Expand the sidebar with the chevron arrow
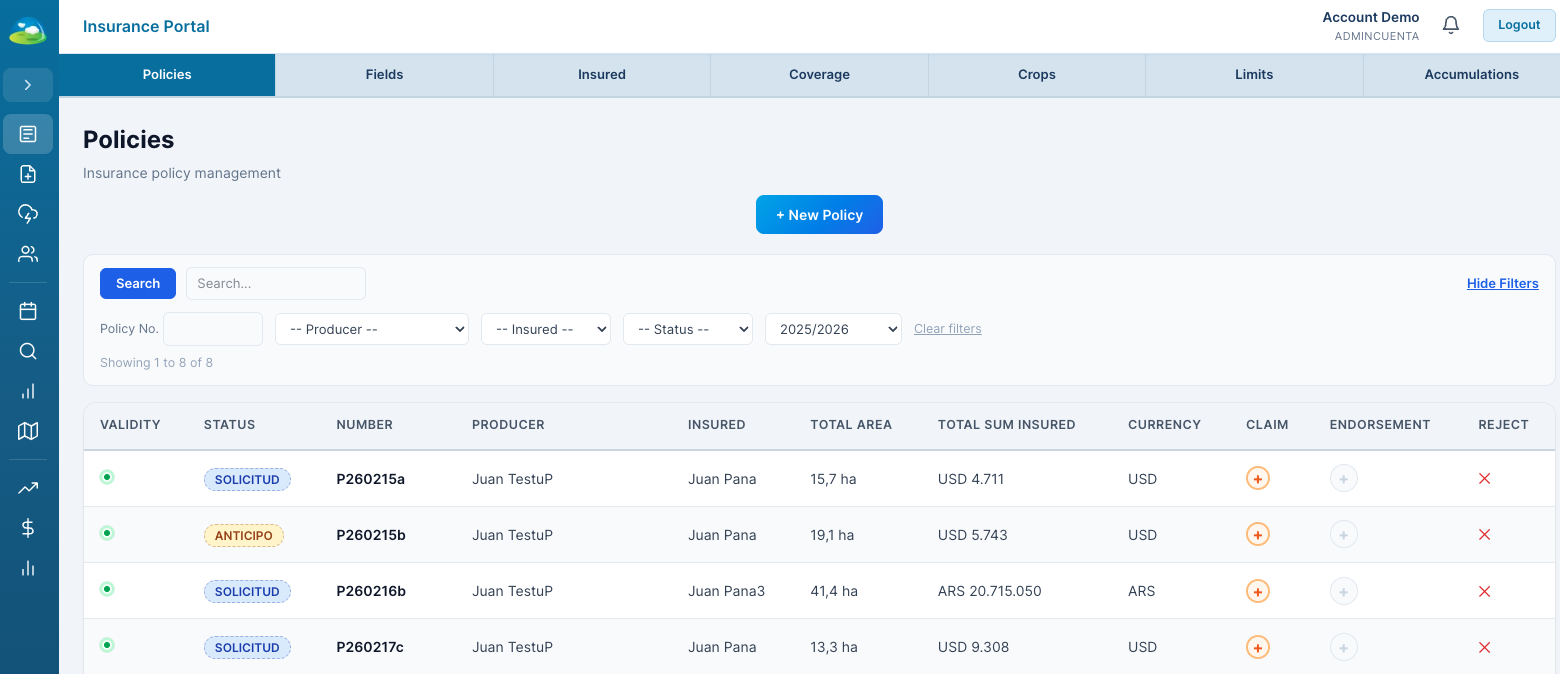This screenshot has height=674, width=1560. coord(28,85)
